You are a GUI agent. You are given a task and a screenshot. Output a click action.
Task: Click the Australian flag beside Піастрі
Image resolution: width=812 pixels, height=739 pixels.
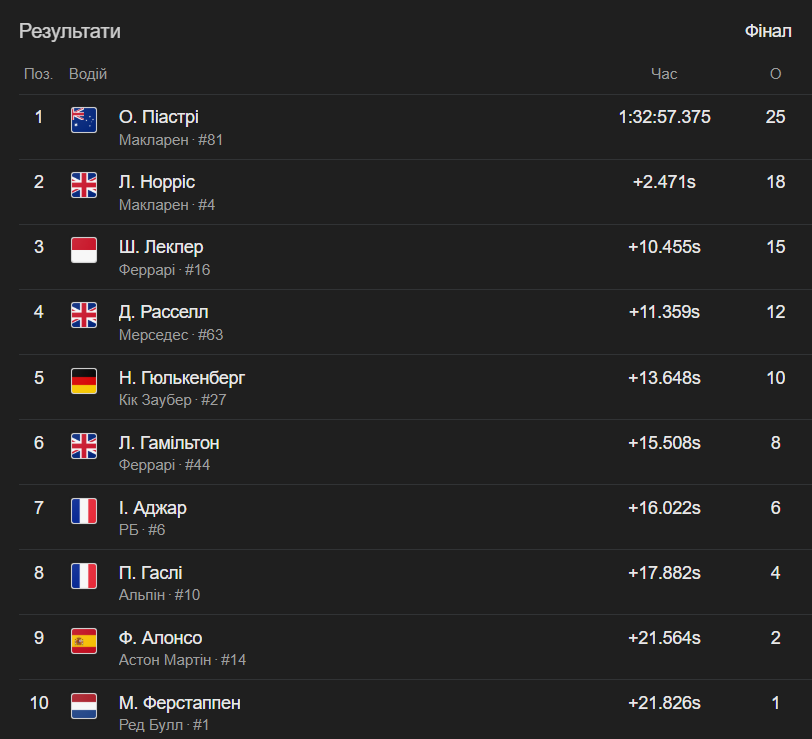pyautogui.click(x=84, y=120)
